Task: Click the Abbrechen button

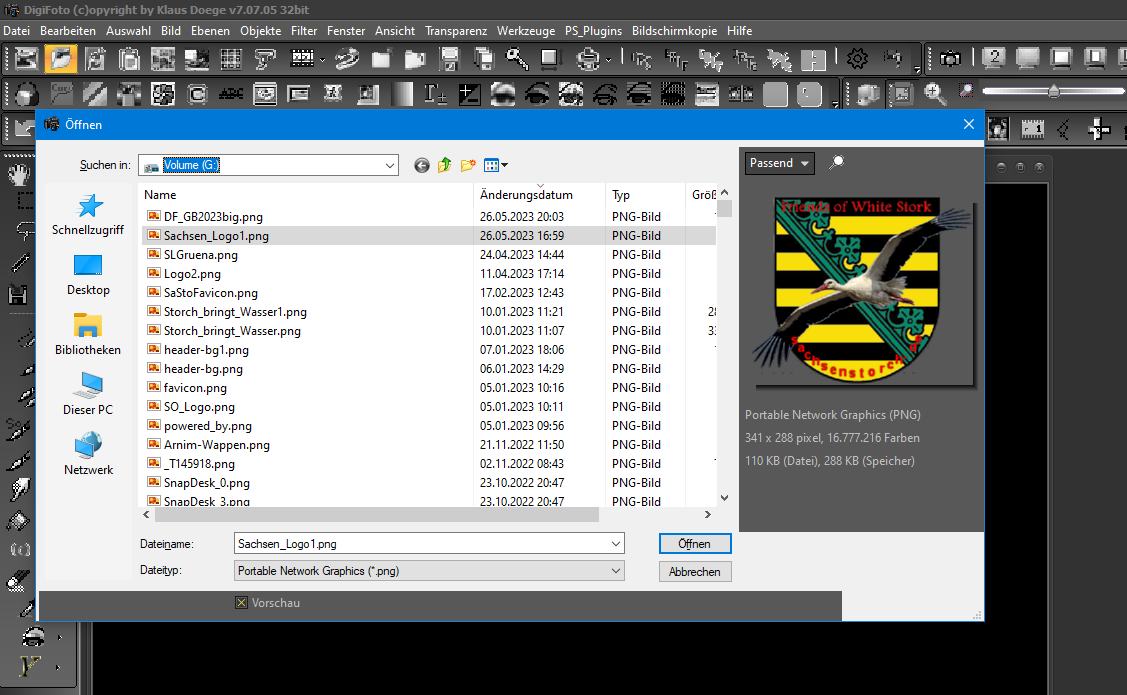Action: tap(694, 572)
